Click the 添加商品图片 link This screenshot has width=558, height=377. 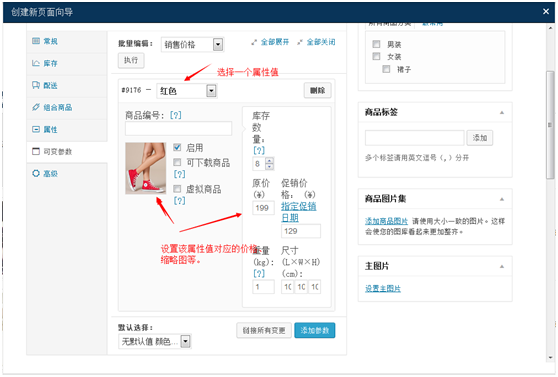pyautogui.click(x=386, y=221)
